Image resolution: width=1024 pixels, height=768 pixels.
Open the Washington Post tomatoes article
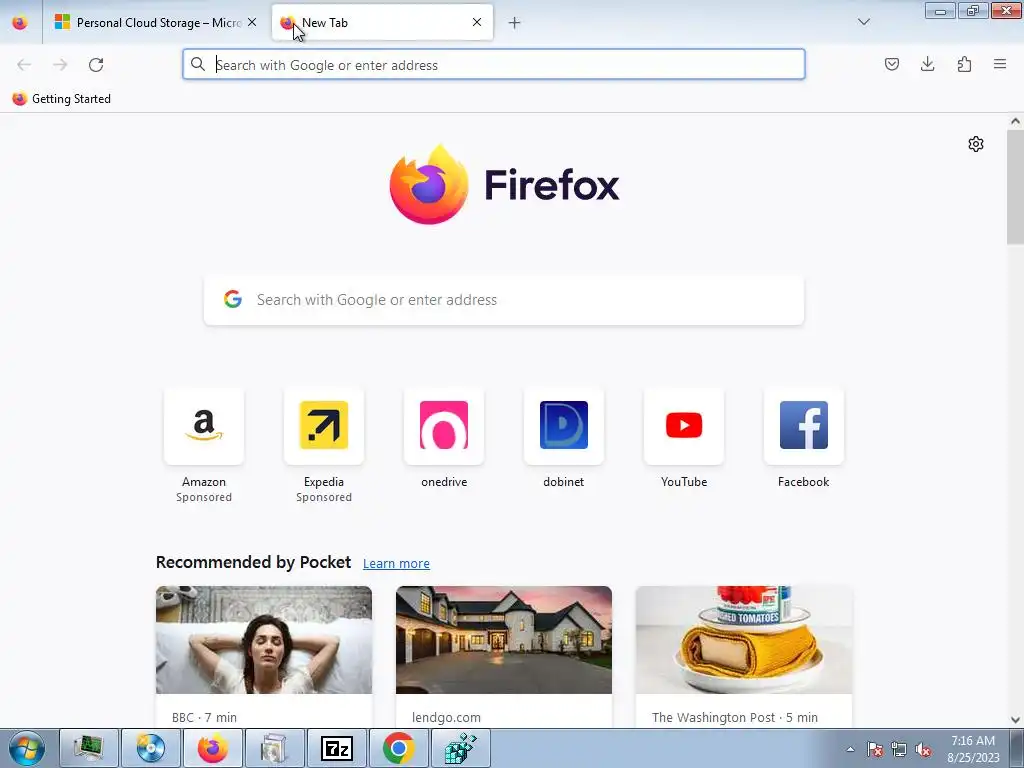[x=744, y=656]
